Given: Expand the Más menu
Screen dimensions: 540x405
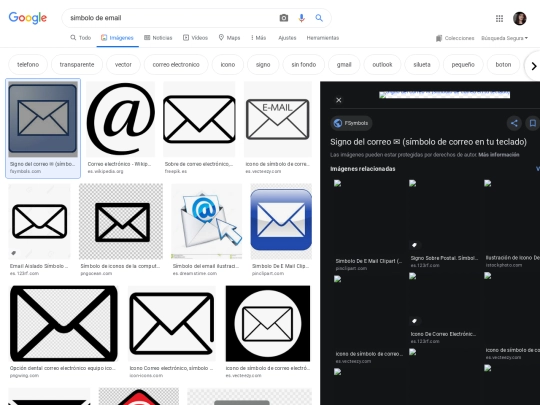Looking at the screenshot, I should [258, 38].
